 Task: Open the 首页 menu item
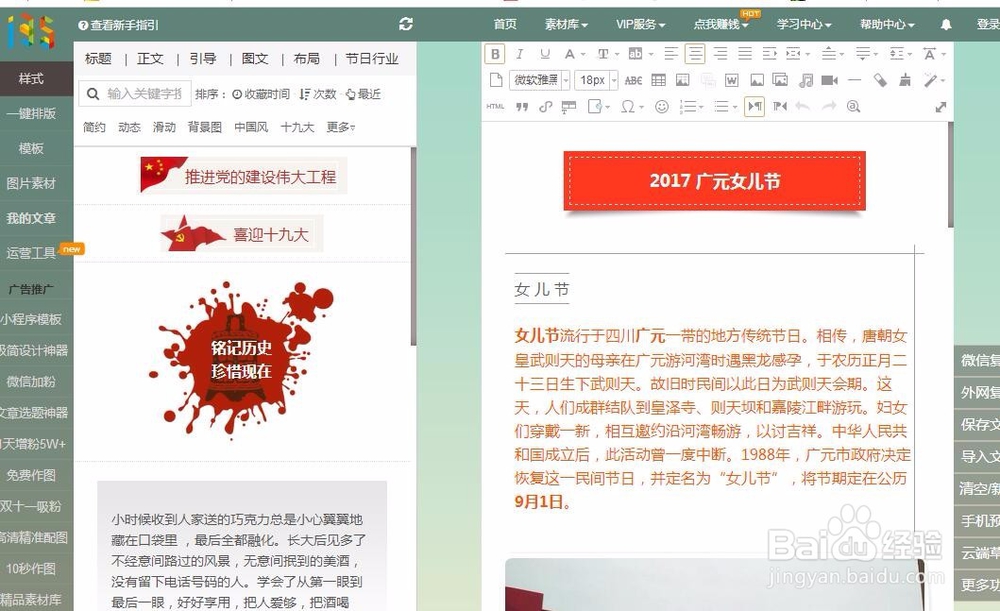(x=505, y=24)
